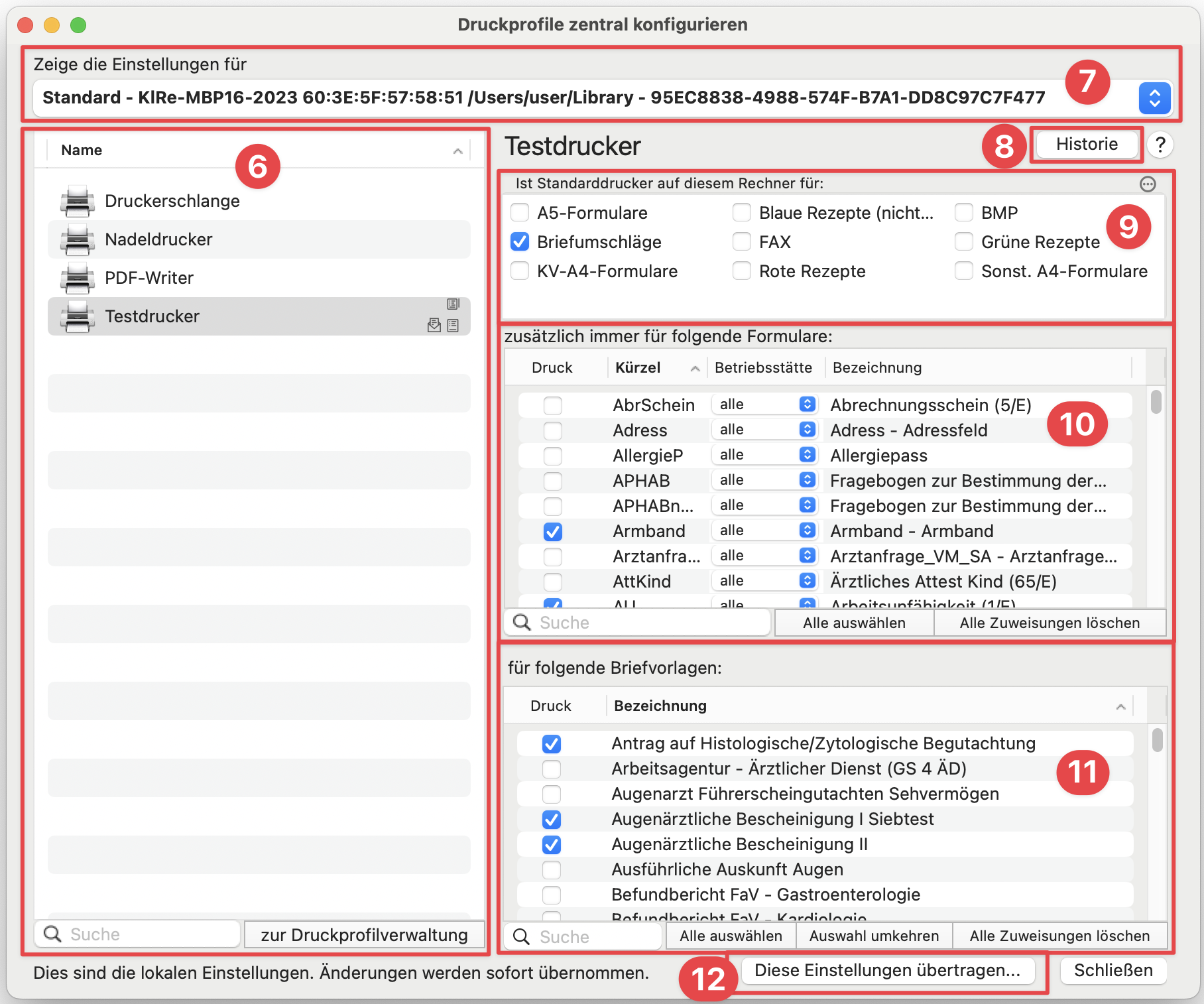Viewport: 1204px width, 1004px height.
Task: Select the Testdrucker printer icon
Action: pyautogui.click(x=78, y=317)
